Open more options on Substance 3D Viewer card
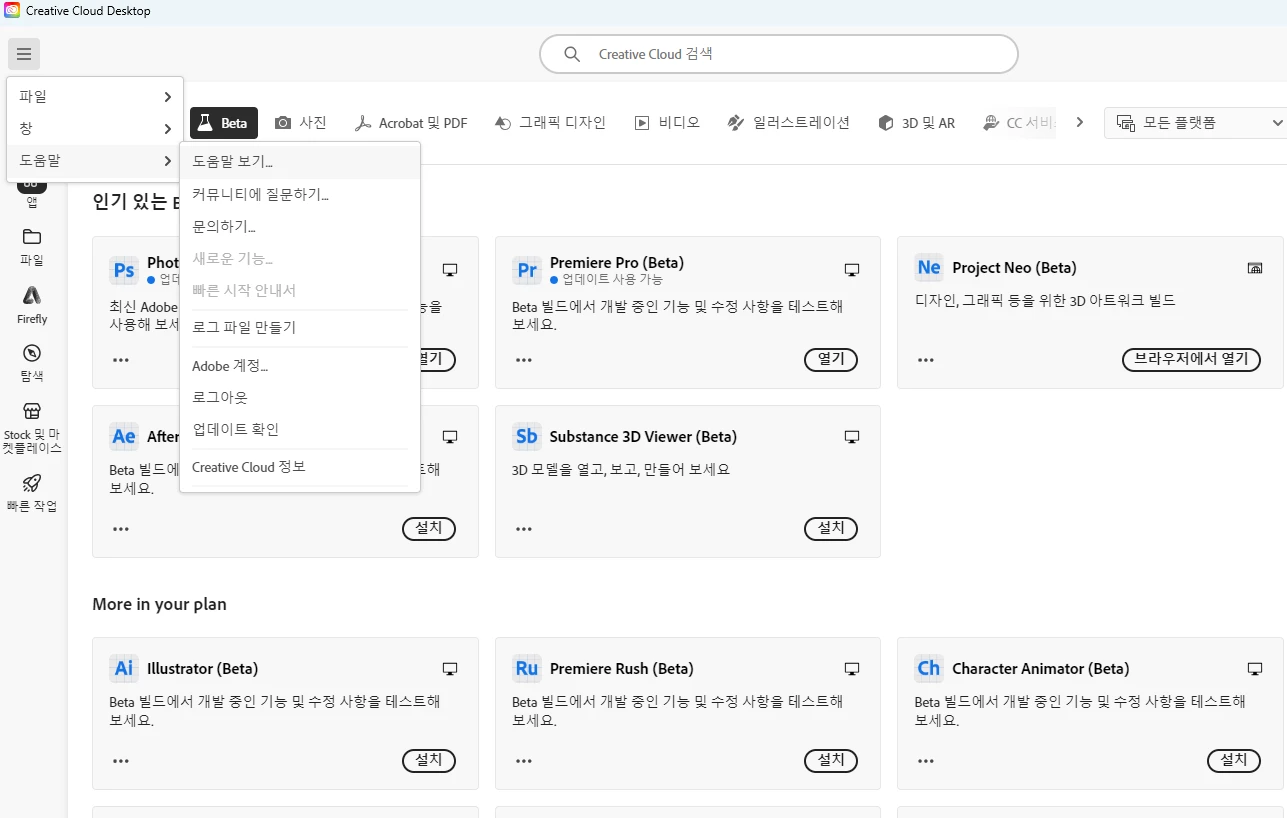Image resolution: width=1287 pixels, height=818 pixels. pos(524,528)
